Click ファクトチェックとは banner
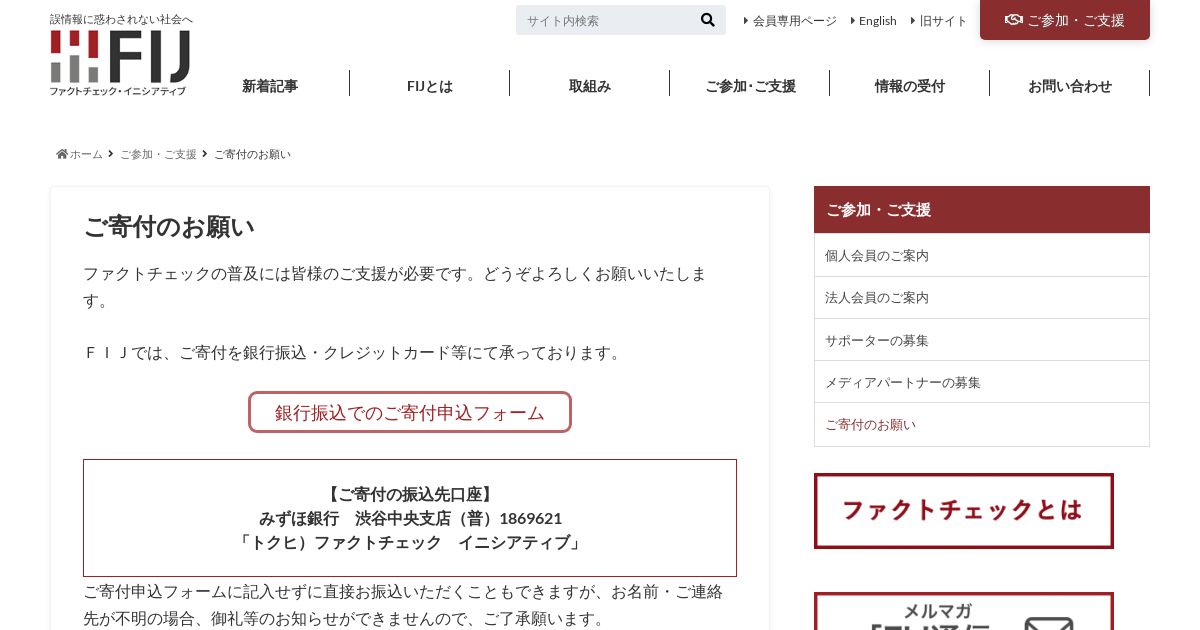The width and height of the screenshot is (1200, 630). pyautogui.click(x=964, y=511)
